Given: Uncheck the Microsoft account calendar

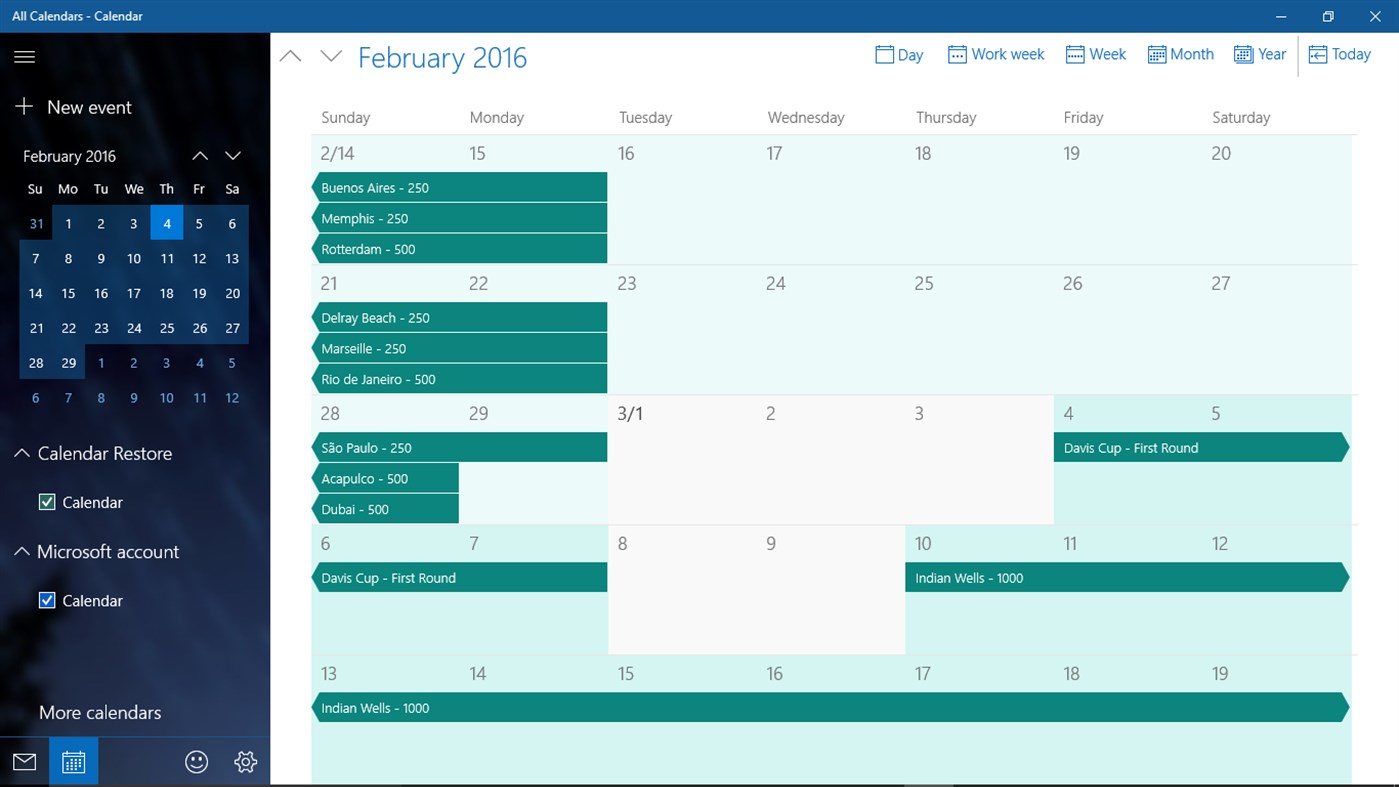Looking at the screenshot, I should [46, 600].
